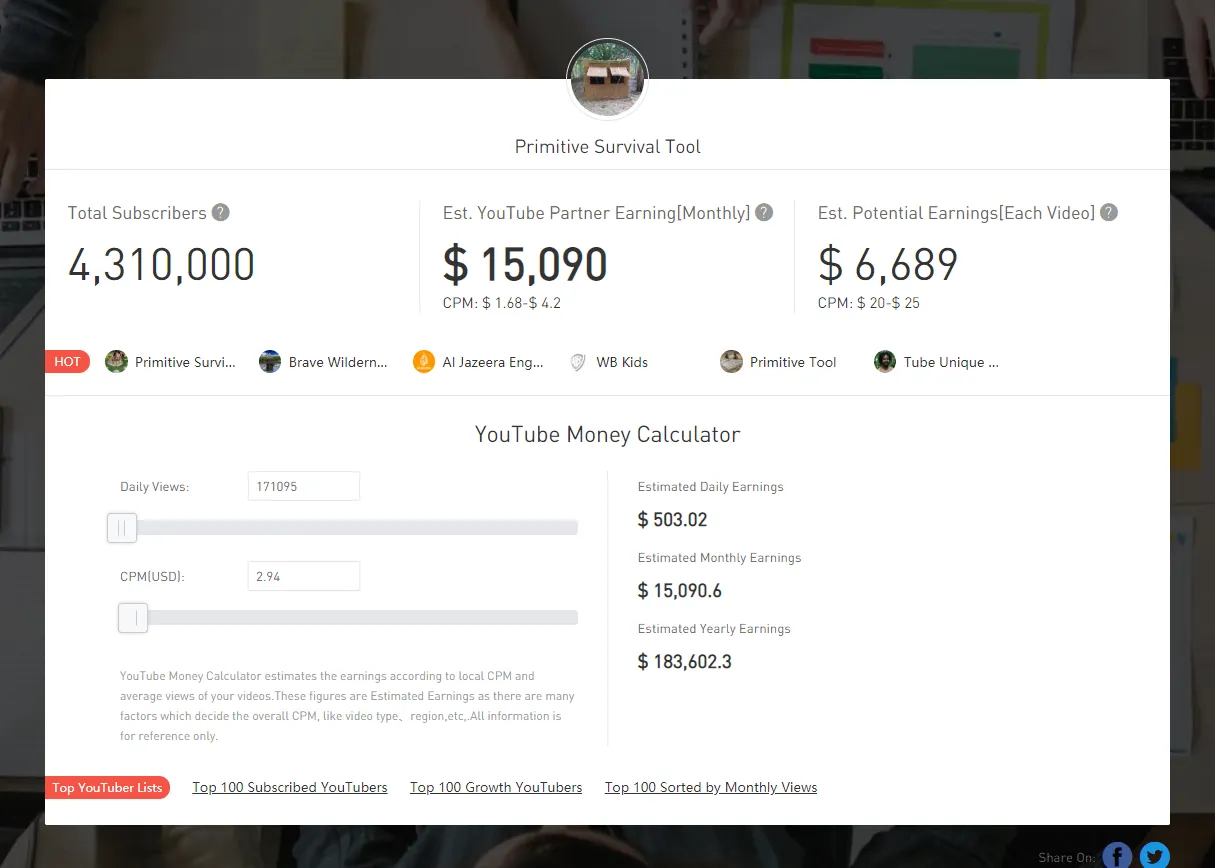The image size is (1215, 868).
Task: Open Tube Unique channel avatar
Action: click(x=885, y=362)
